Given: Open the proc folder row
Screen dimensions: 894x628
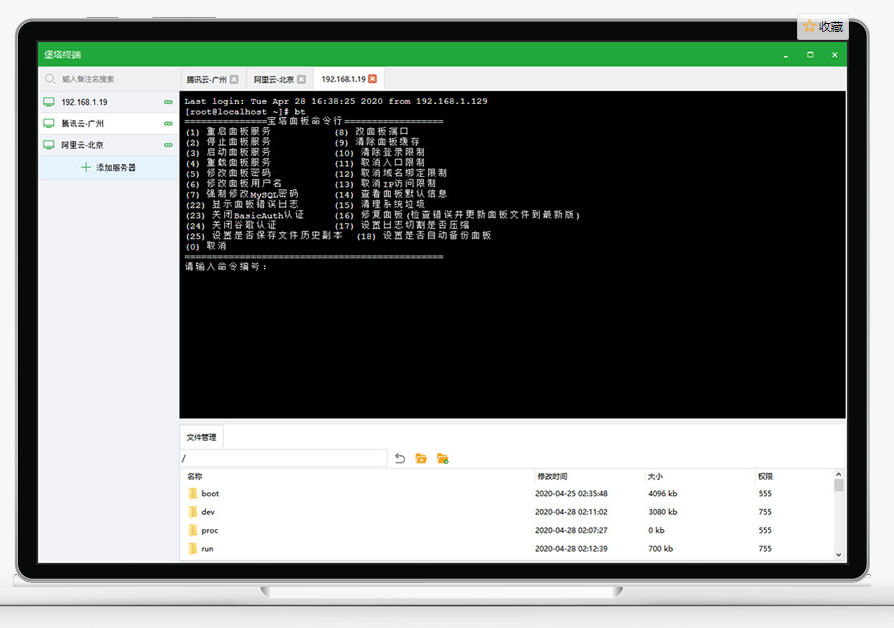Looking at the screenshot, I should point(506,530).
